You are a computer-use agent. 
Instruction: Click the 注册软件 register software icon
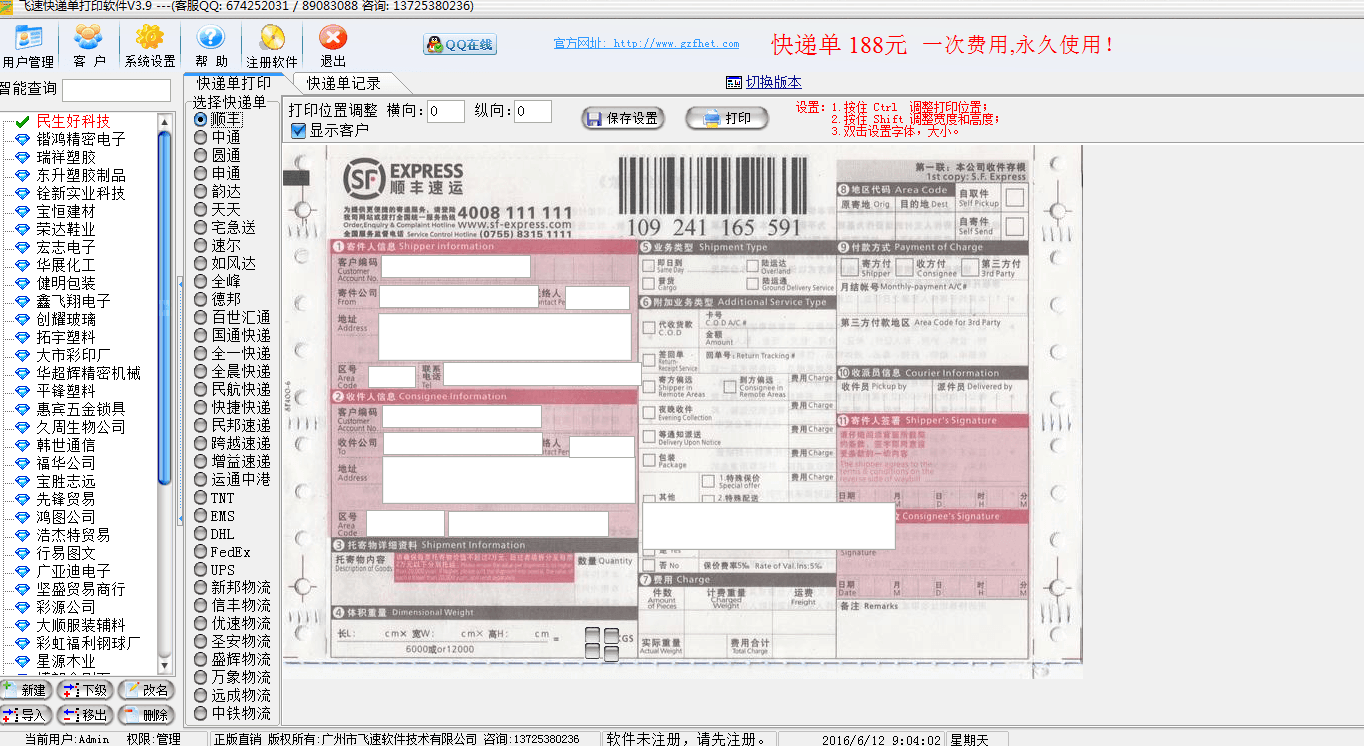pyautogui.click(x=272, y=46)
